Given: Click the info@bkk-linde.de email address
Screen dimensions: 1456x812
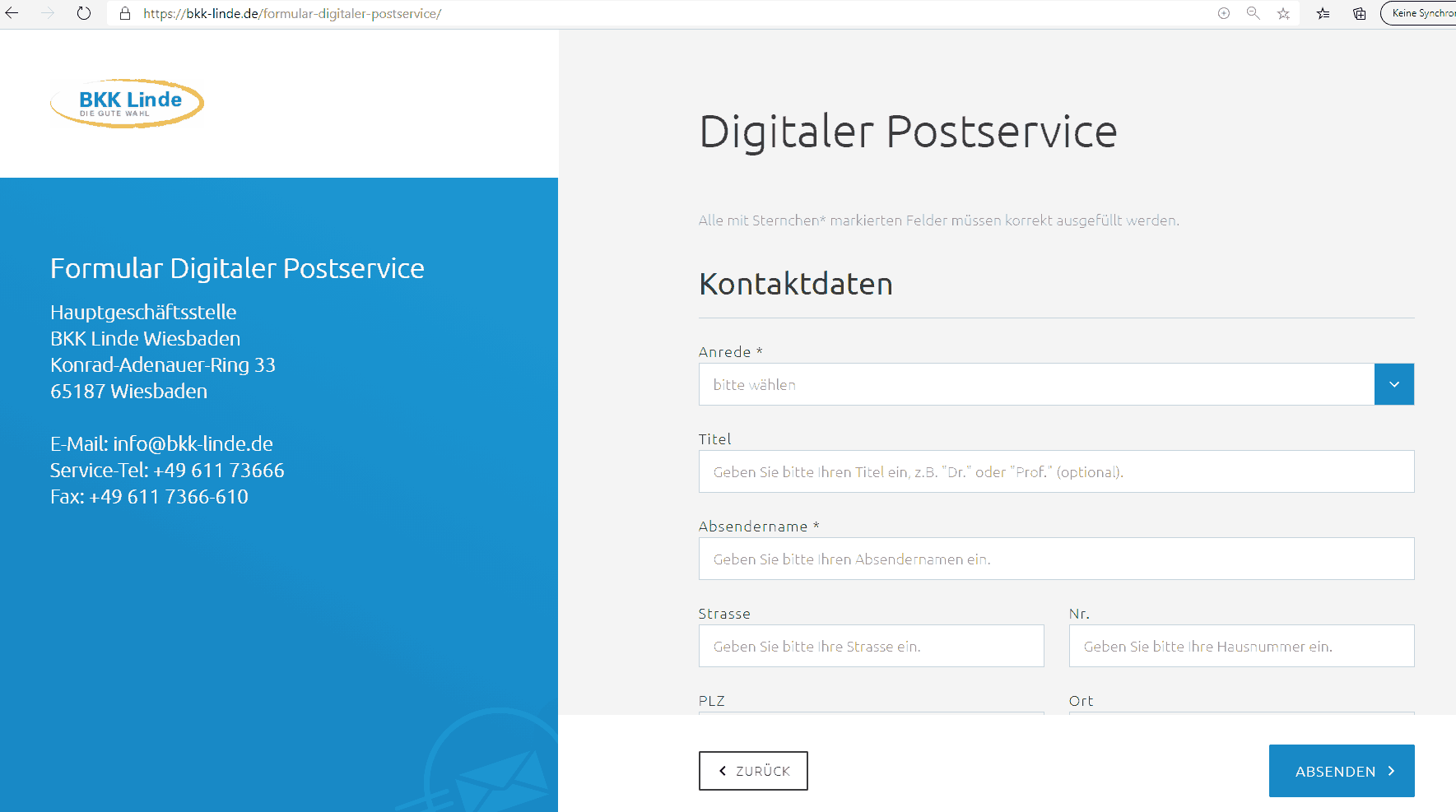Looking at the screenshot, I should pyautogui.click(x=193, y=444).
